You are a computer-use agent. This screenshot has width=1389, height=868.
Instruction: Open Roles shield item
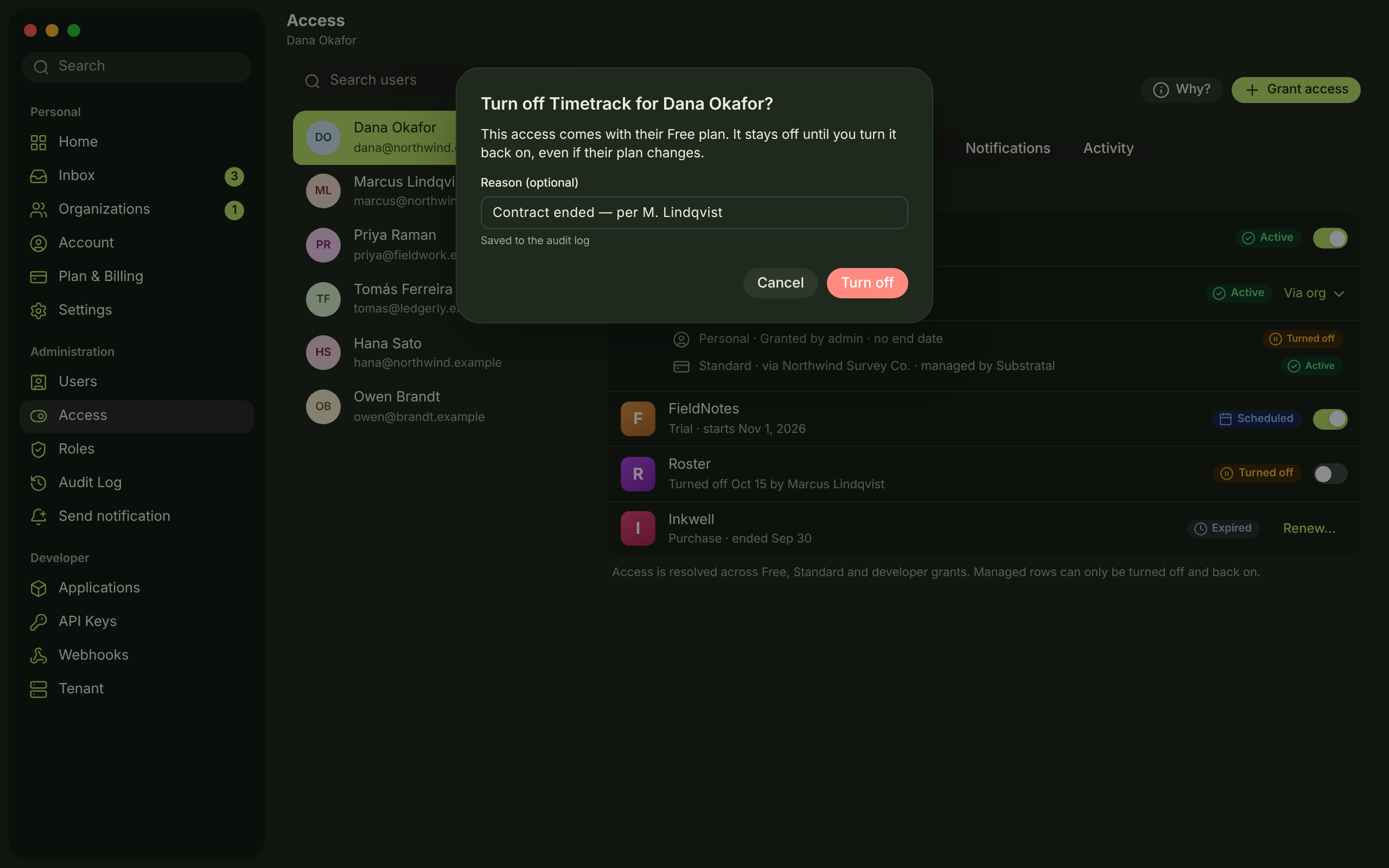pyautogui.click(x=137, y=449)
